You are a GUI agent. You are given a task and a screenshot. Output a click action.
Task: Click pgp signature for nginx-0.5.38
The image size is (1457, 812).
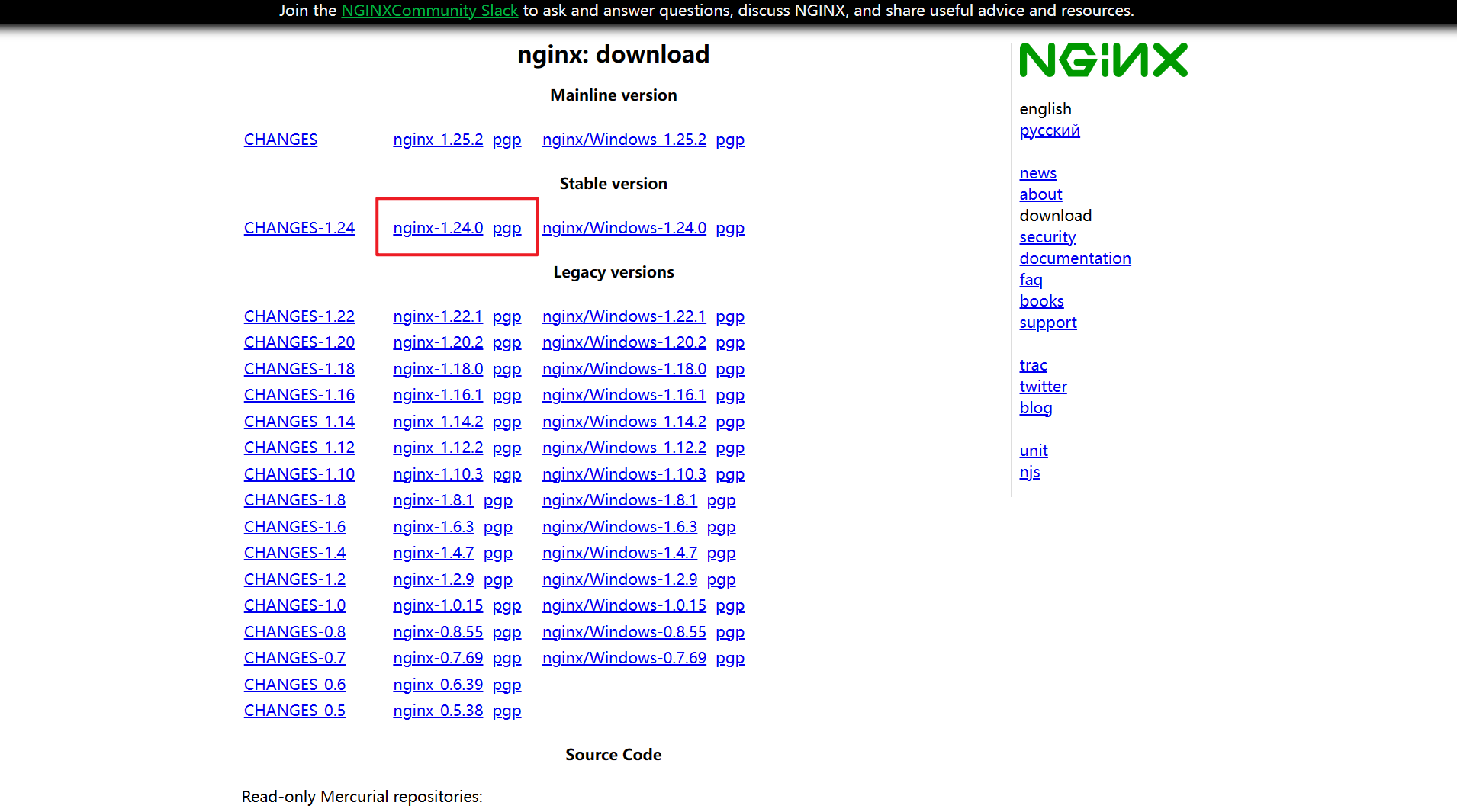click(x=507, y=711)
